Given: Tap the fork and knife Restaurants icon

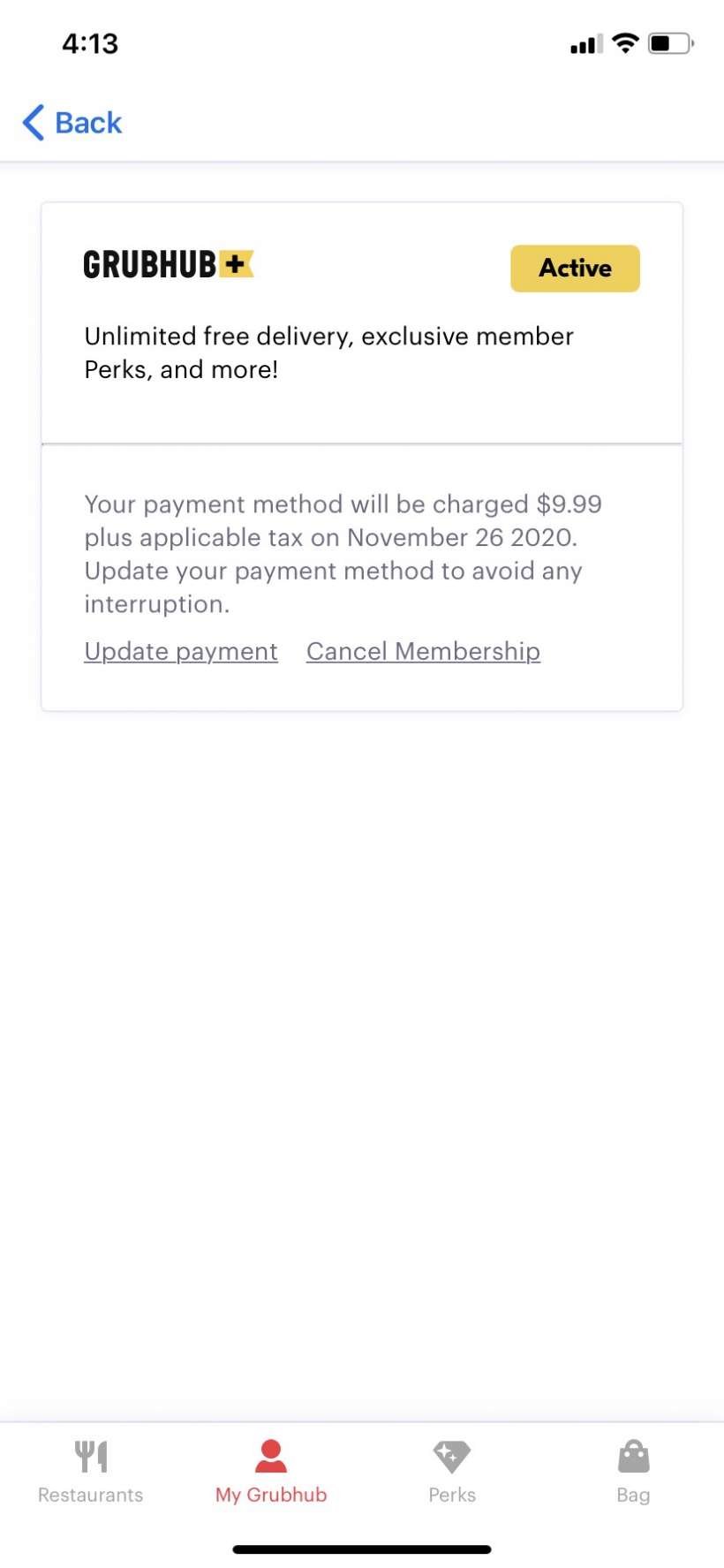Looking at the screenshot, I should pos(91,1457).
